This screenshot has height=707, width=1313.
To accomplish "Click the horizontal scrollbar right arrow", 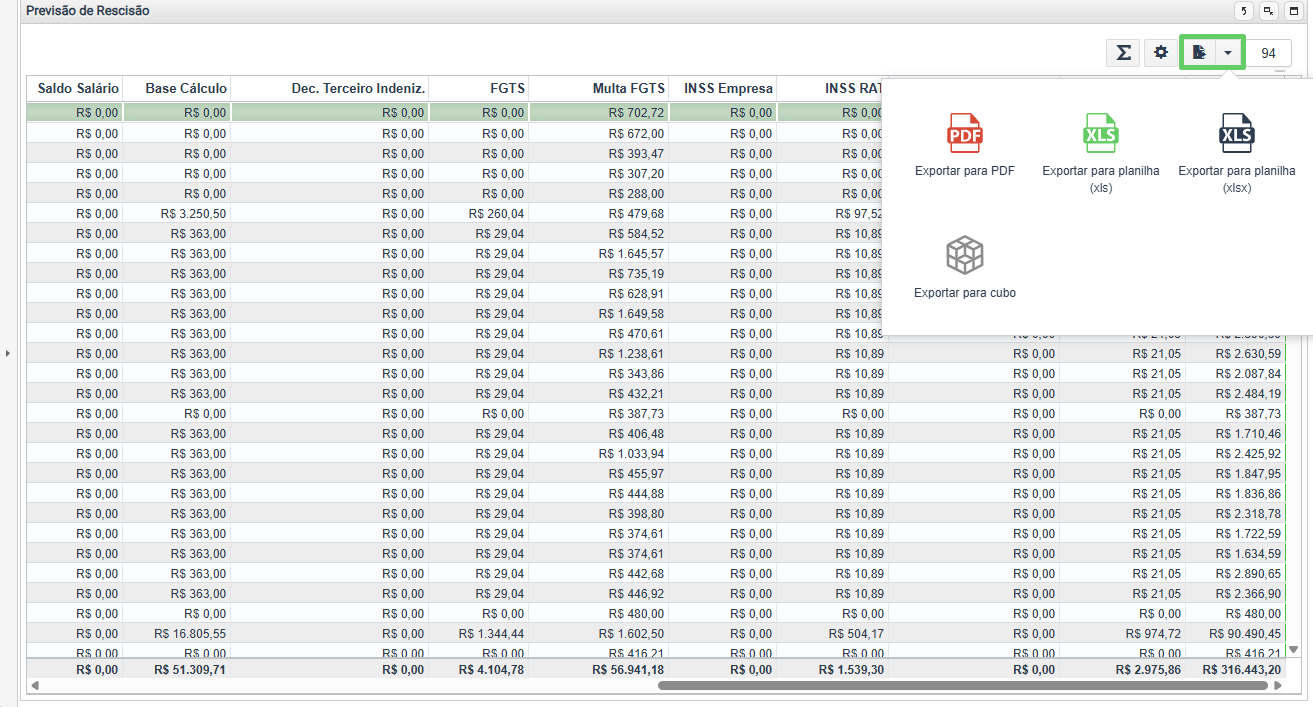I will (x=1277, y=686).
